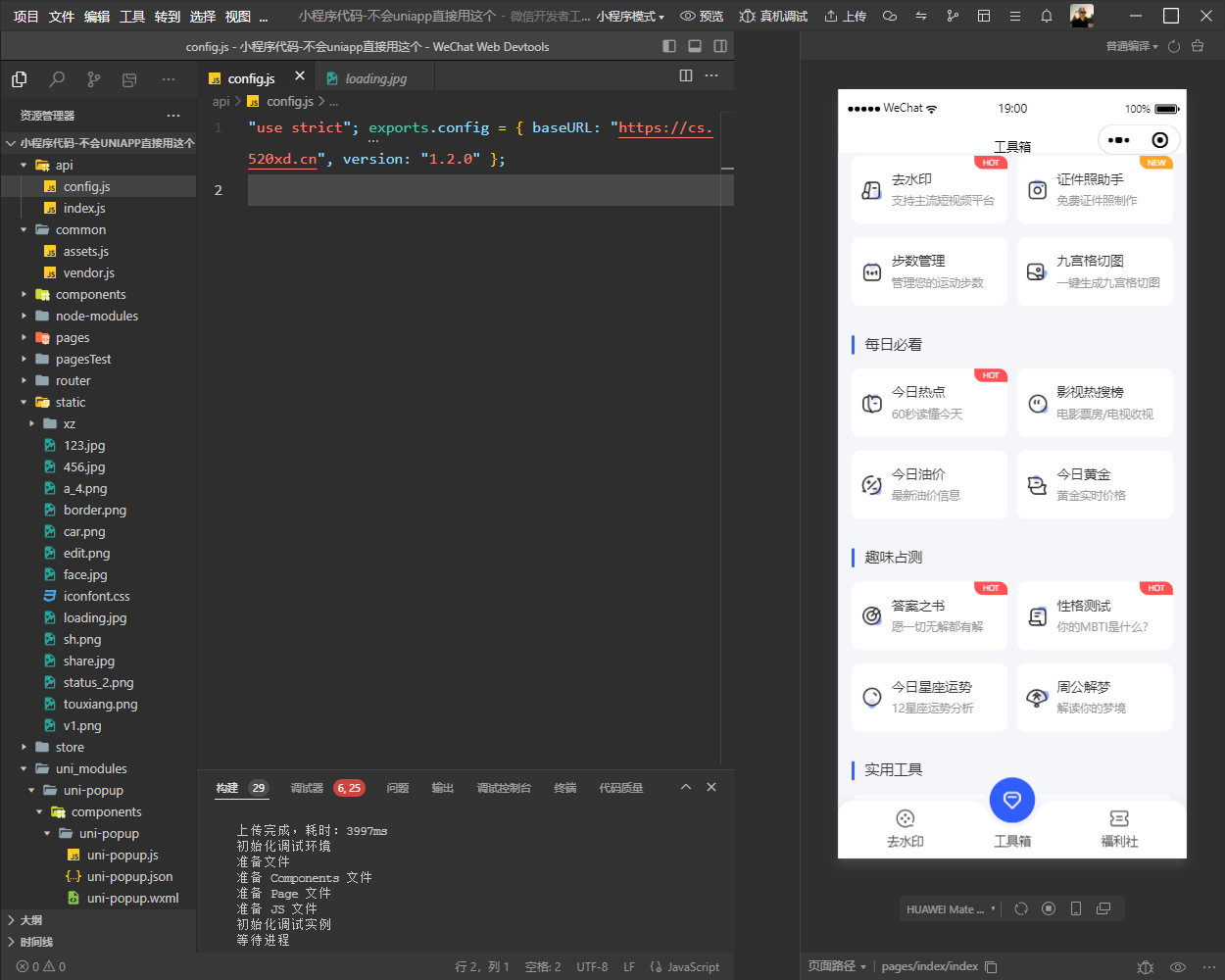Screen dimensions: 1225x980
Task: Close the config.js editor tab
Action: [x=300, y=76]
